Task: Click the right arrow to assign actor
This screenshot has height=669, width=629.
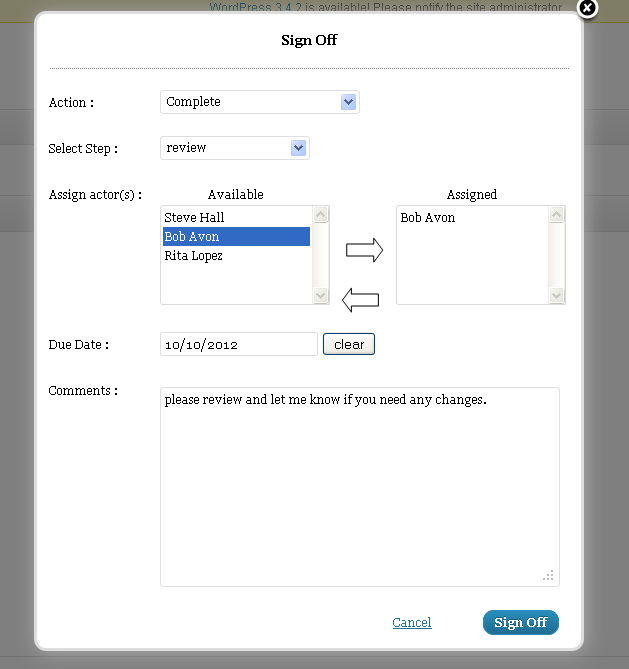Action: tap(364, 250)
